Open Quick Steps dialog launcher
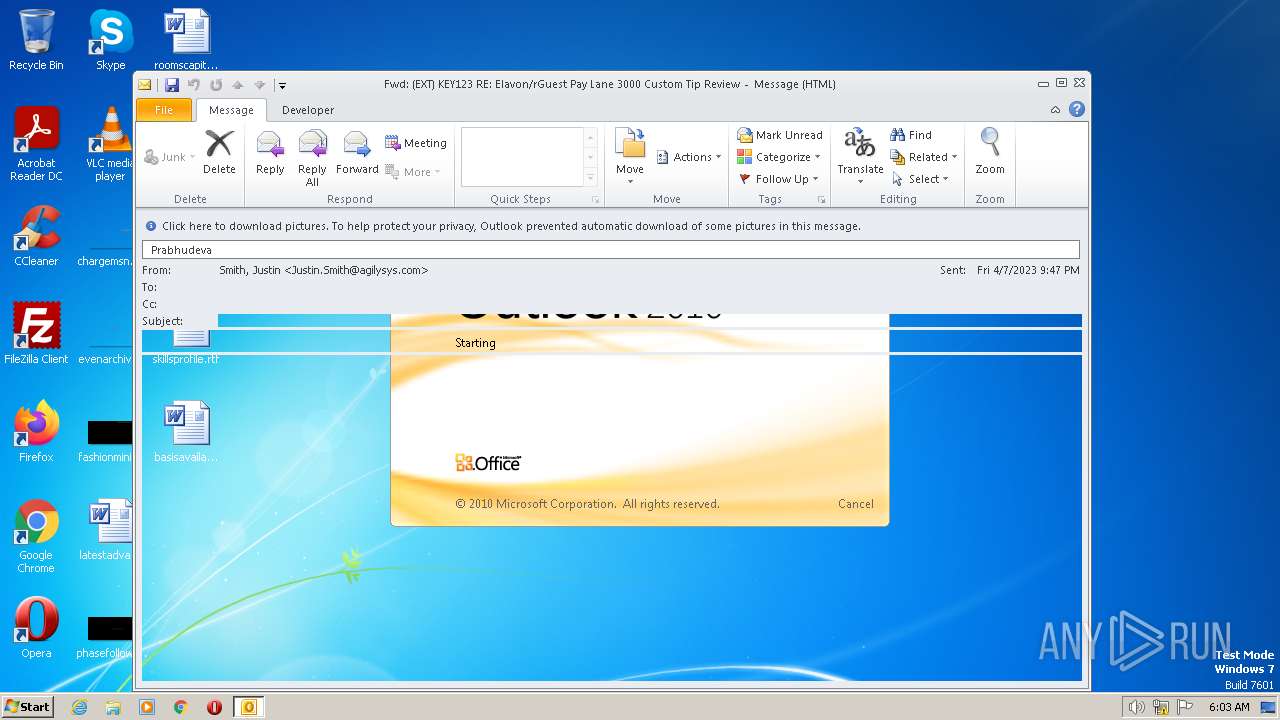Image resolution: width=1280 pixels, height=720 pixels. coord(595,200)
